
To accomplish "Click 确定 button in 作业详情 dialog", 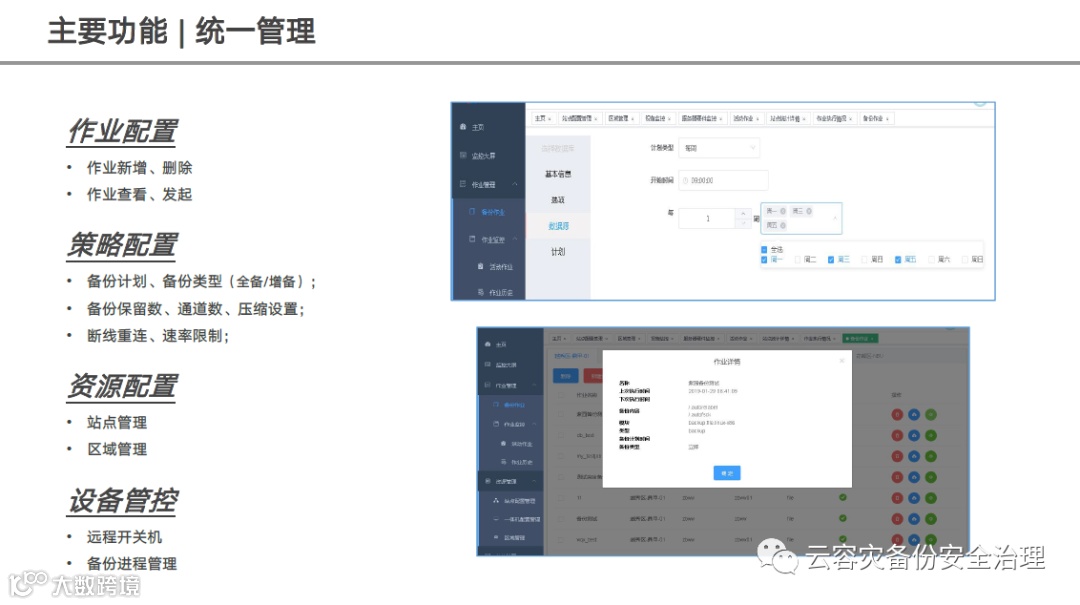I will coord(727,473).
